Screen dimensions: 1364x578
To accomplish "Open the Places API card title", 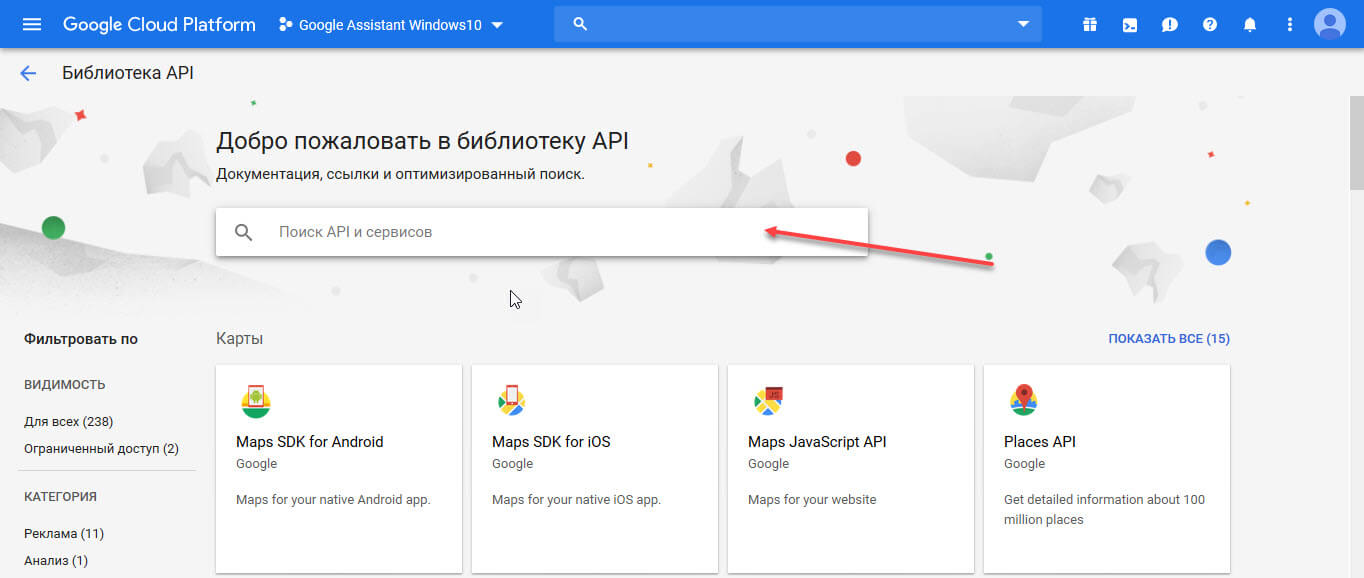I will click(1040, 442).
